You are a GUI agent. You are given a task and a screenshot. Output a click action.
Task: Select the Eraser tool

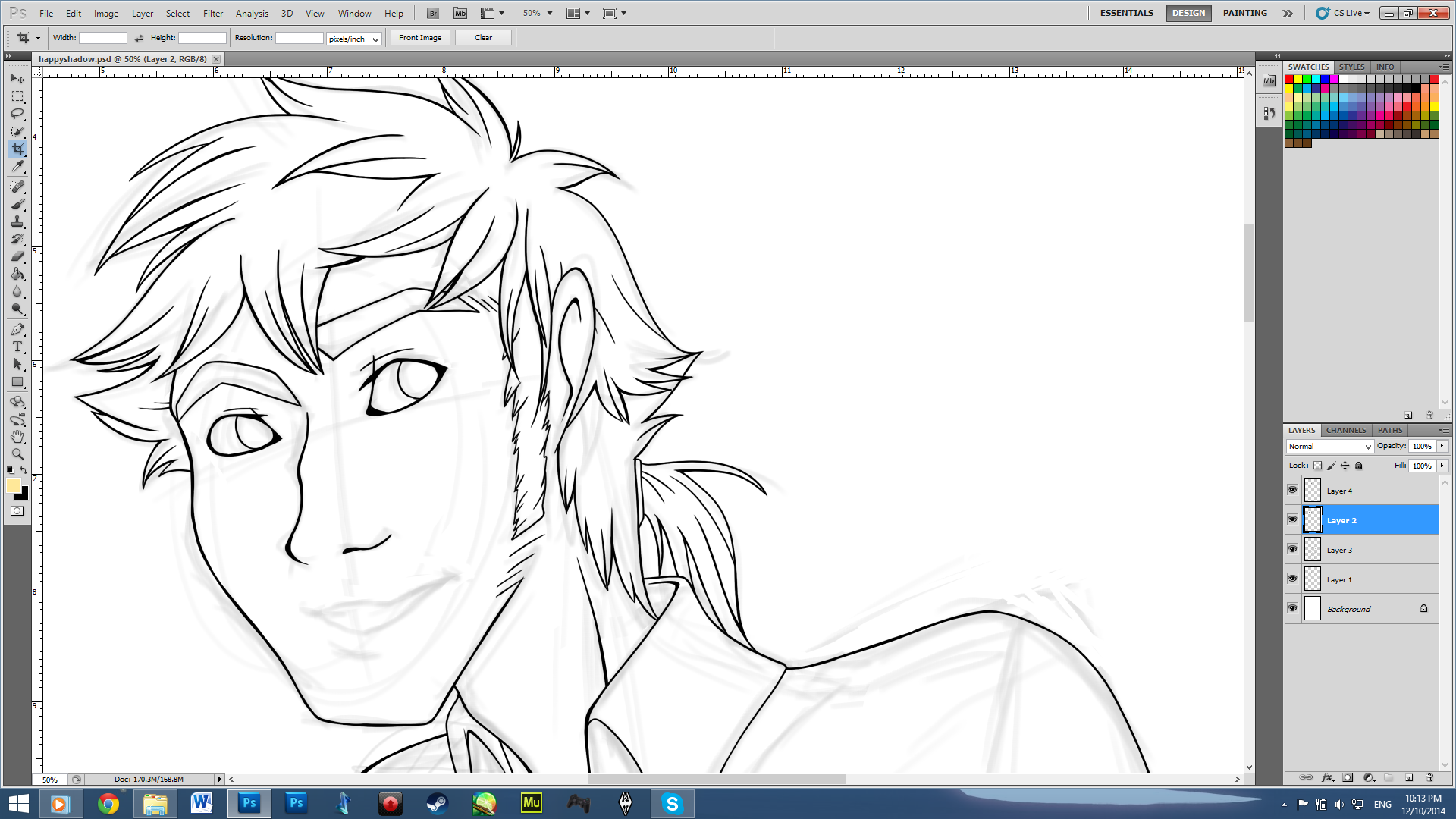[x=17, y=256]
